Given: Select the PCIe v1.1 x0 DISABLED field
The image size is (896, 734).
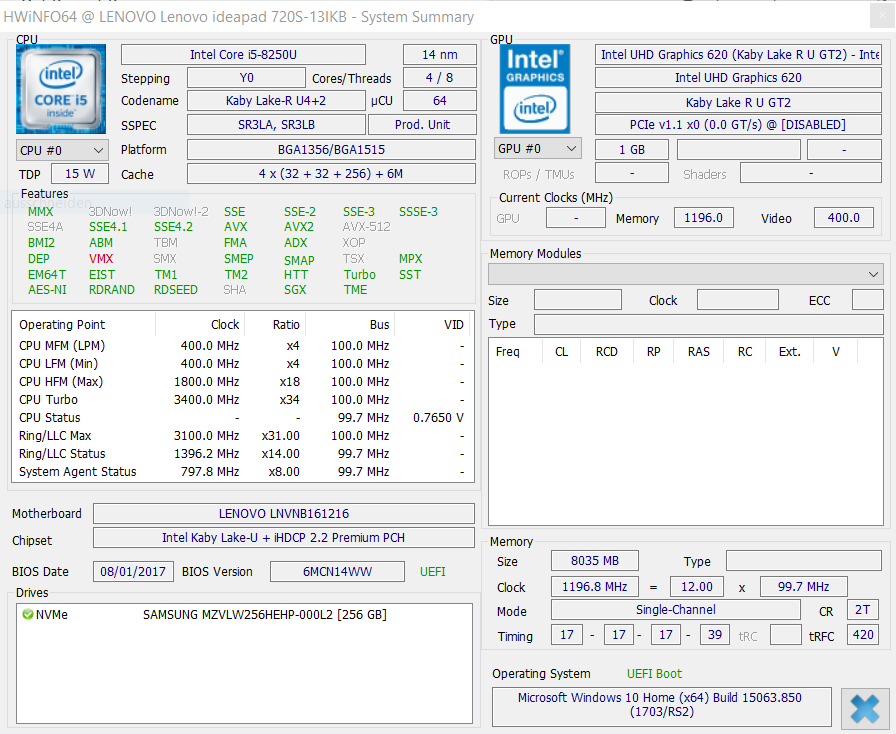Looking at the screenshot, I should 738,125.
